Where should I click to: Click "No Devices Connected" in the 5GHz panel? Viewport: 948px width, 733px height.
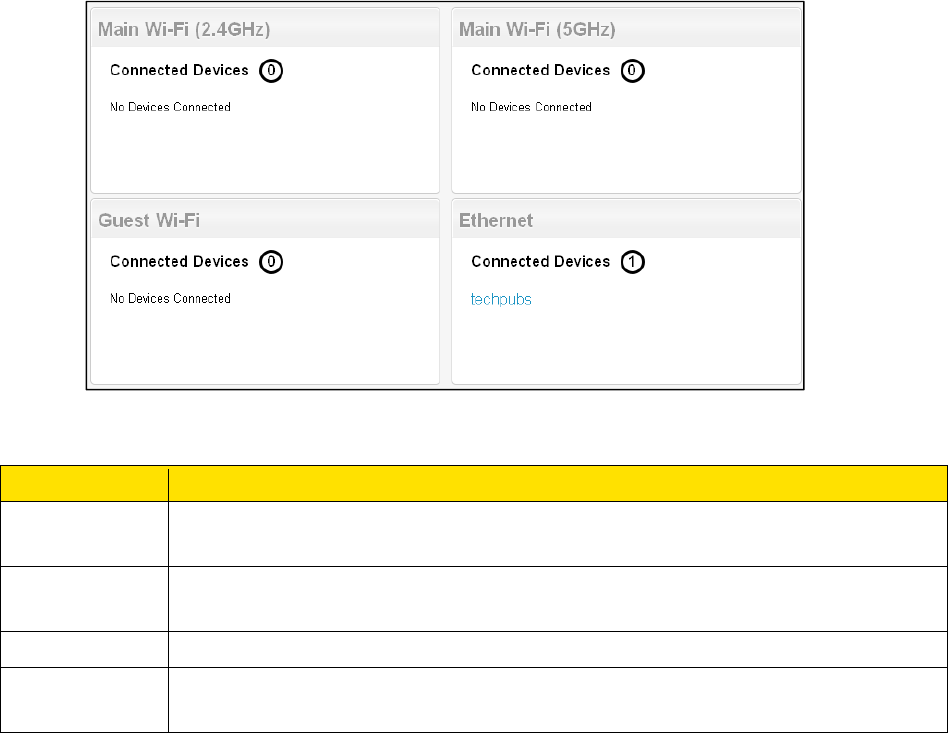pyautogui.click(x=531, y=107)
